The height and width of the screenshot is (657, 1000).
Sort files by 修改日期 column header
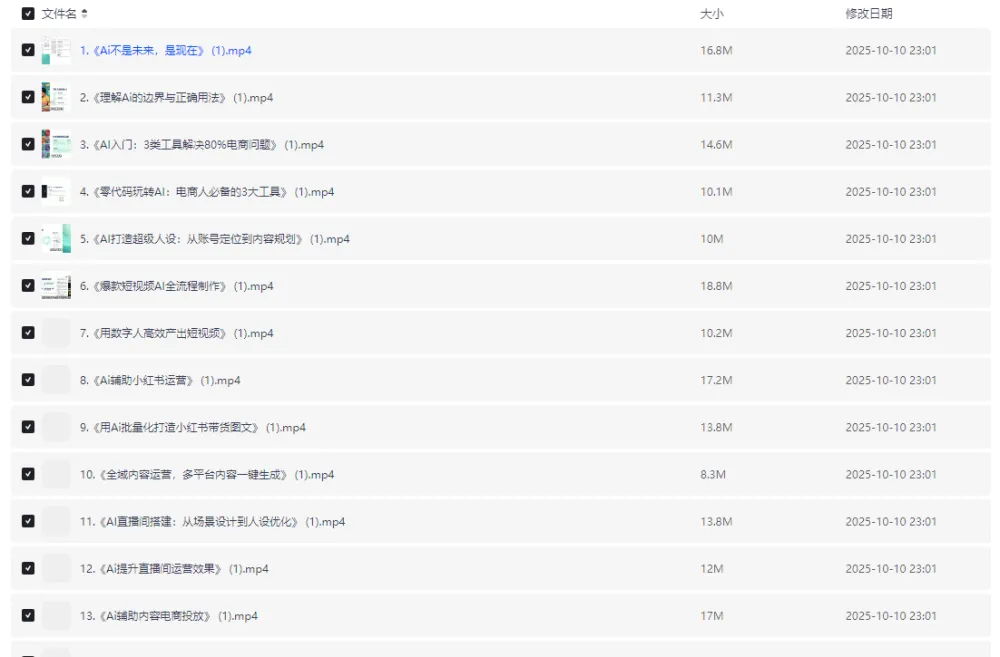coord(868,14)
